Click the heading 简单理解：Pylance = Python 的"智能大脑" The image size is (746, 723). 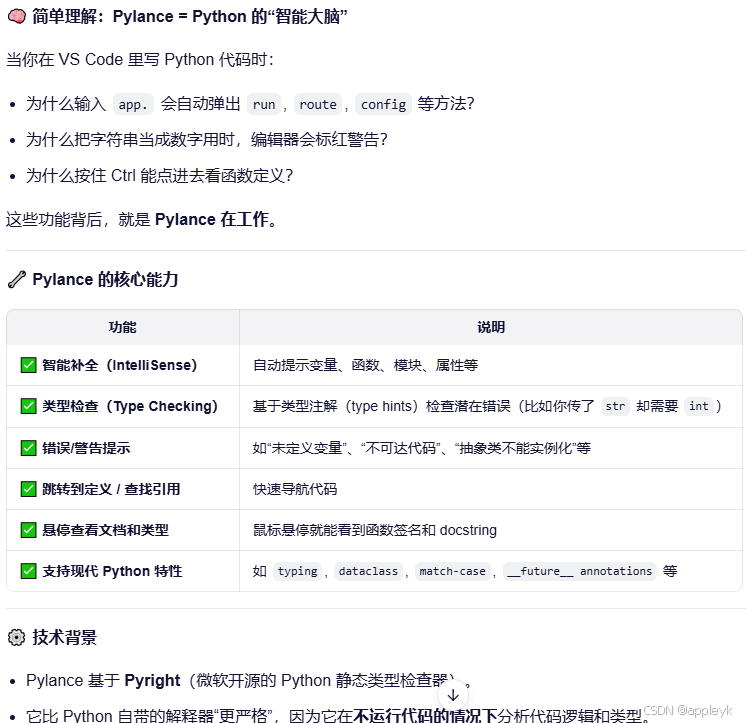[189, 17]
